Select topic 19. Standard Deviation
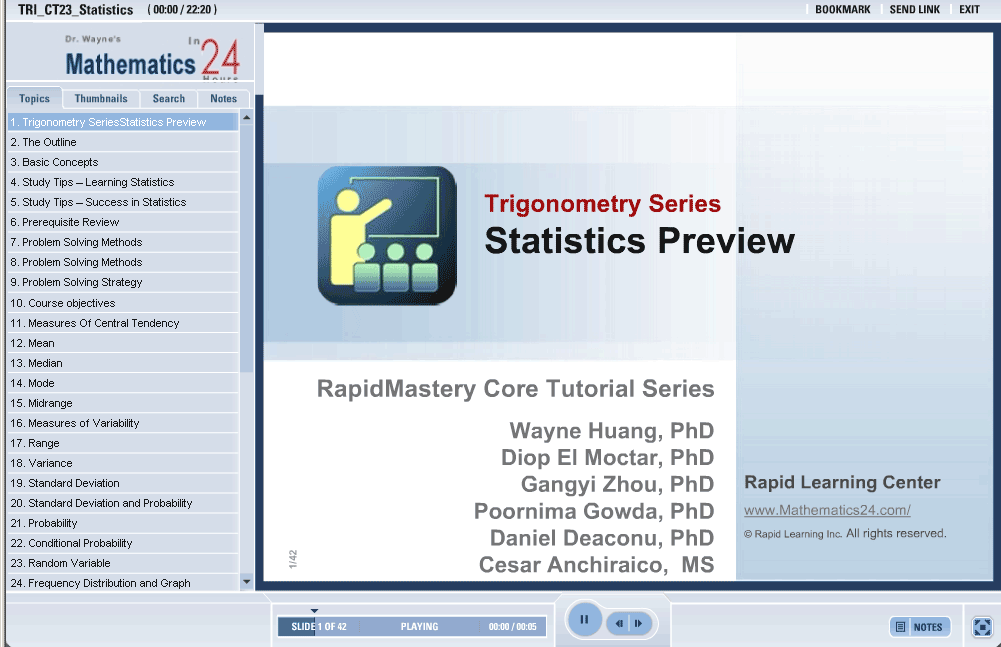This screenshot has width=1001, height=647. [x=64, y=483]
